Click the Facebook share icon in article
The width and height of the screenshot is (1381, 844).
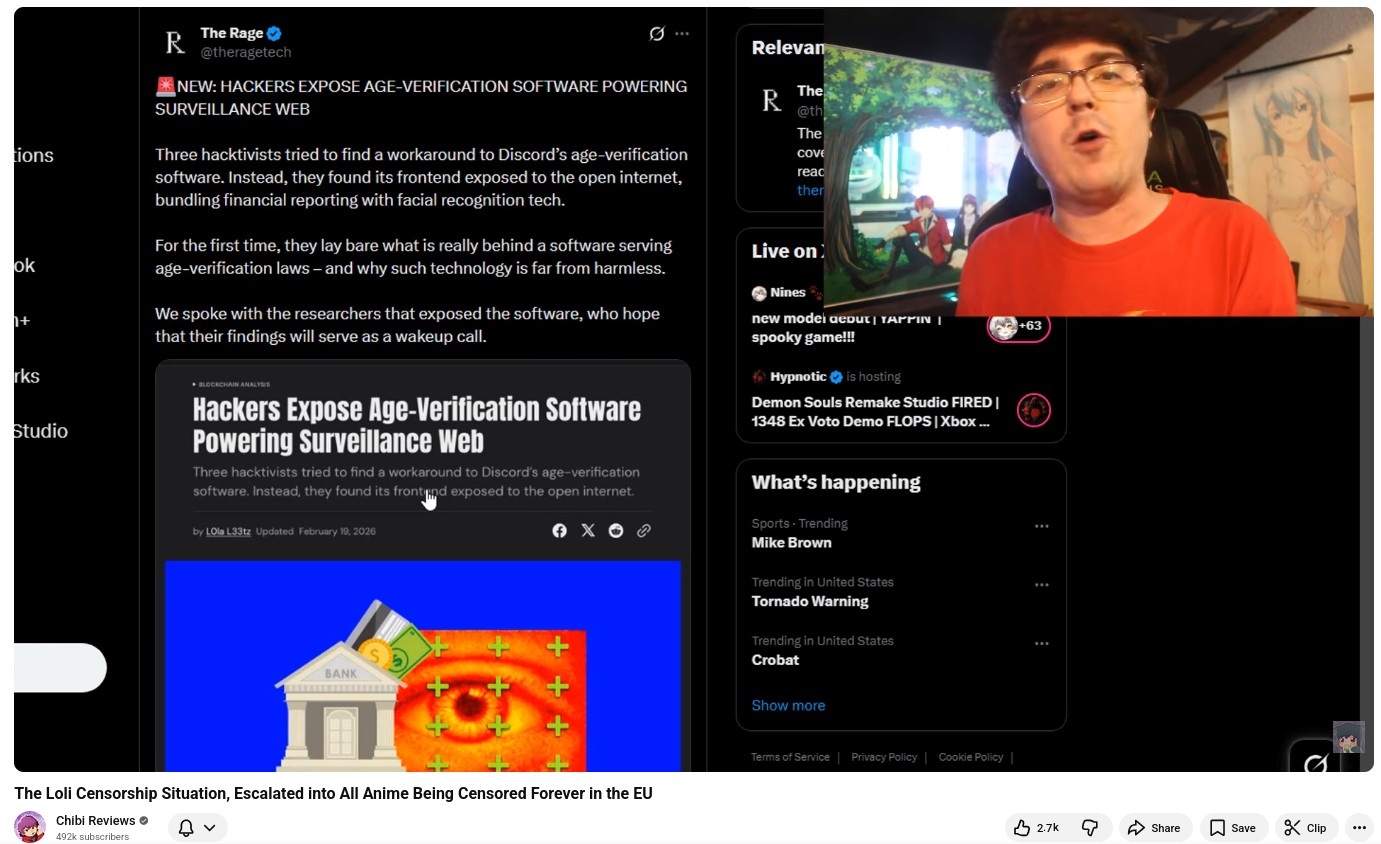coord(559,531)
